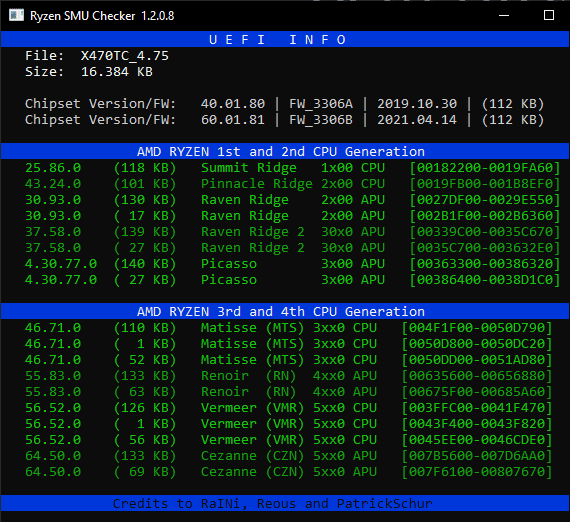This screenshot has width=570, height=522.
Task: Click the Summit Ridge 25.86.0 row
Action: [x=292, y=168]
